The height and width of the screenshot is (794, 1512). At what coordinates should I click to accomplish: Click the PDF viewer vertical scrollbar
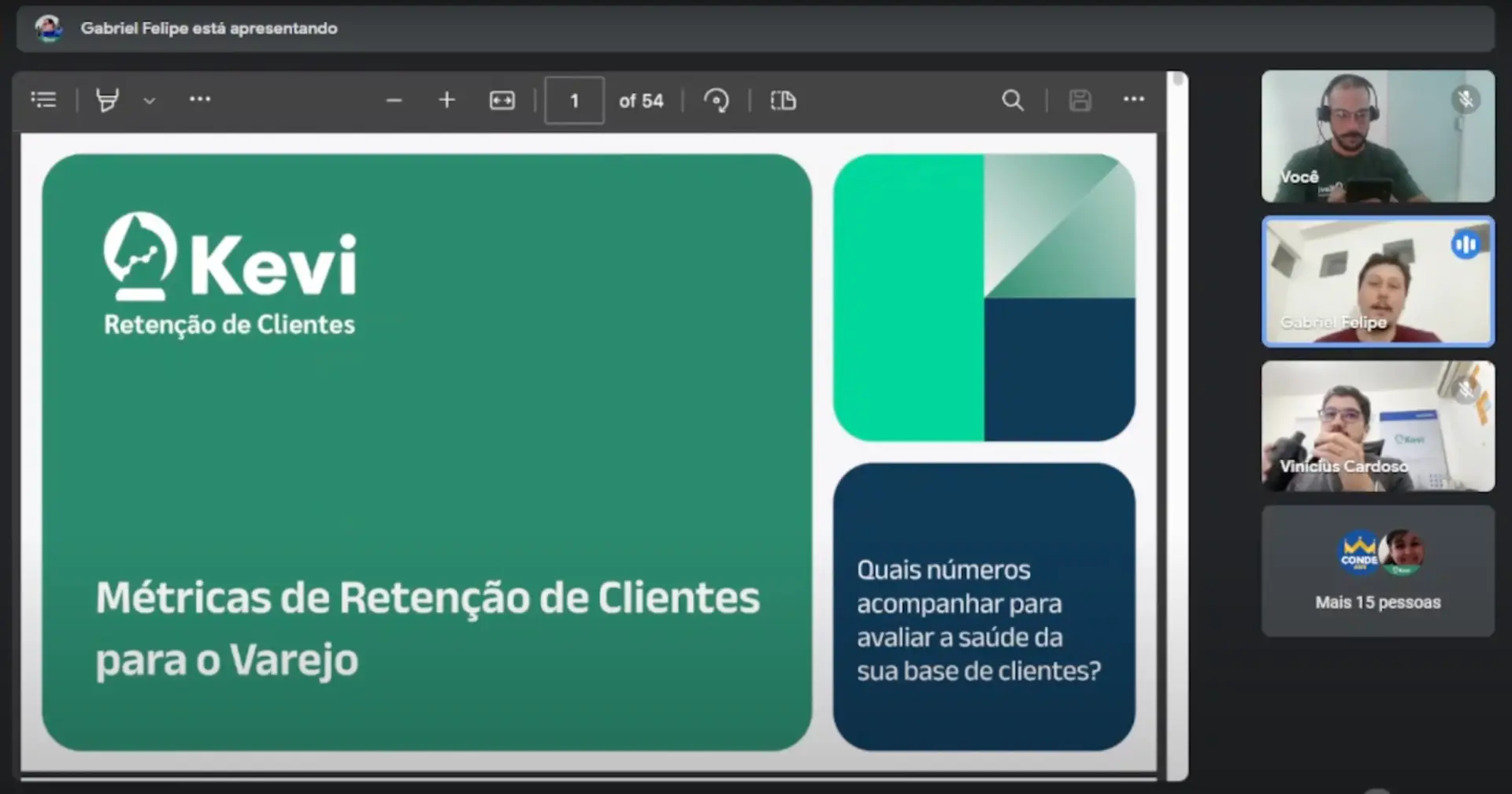pyautogui.click(x=1177, y=425)
